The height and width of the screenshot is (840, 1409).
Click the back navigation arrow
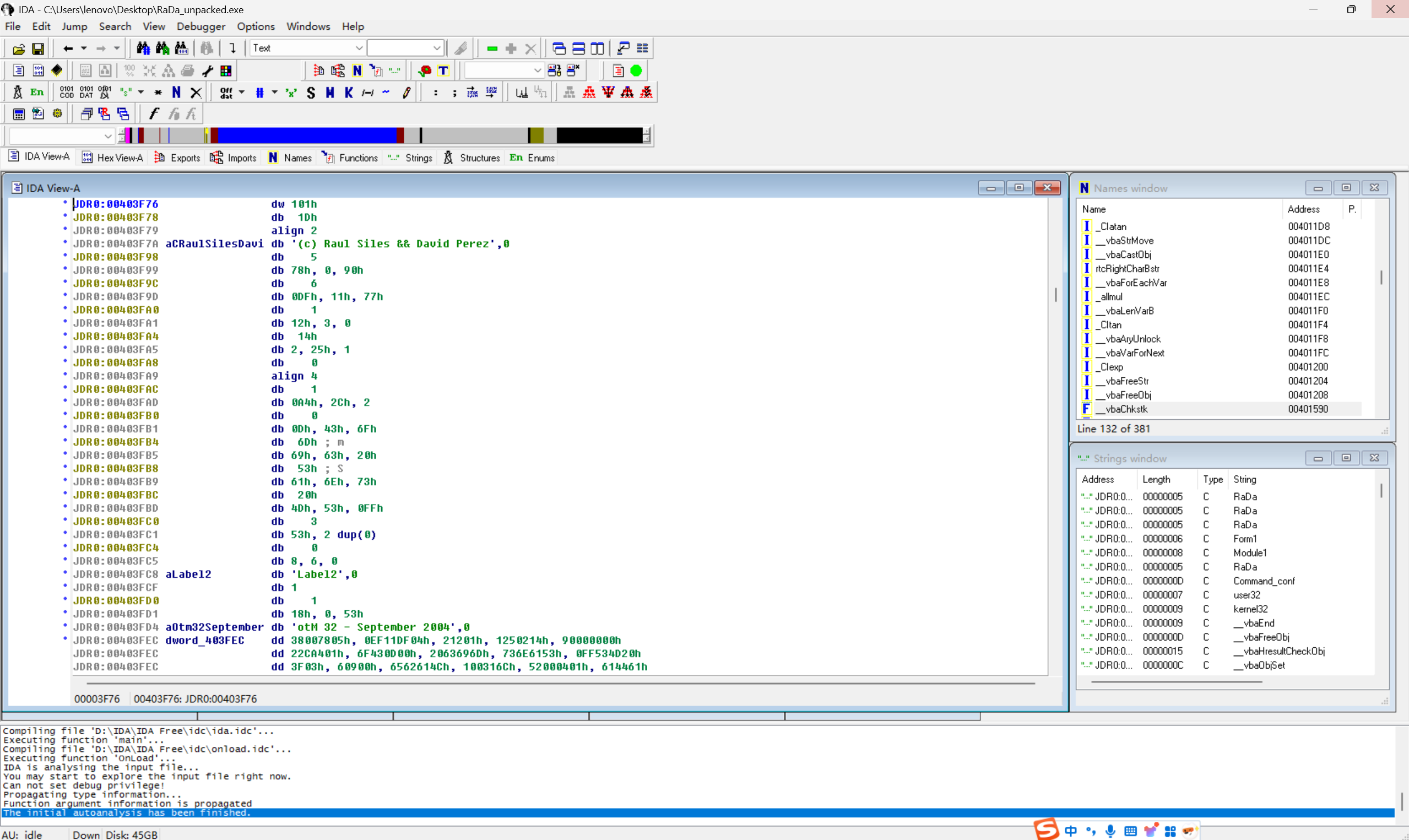68,48
